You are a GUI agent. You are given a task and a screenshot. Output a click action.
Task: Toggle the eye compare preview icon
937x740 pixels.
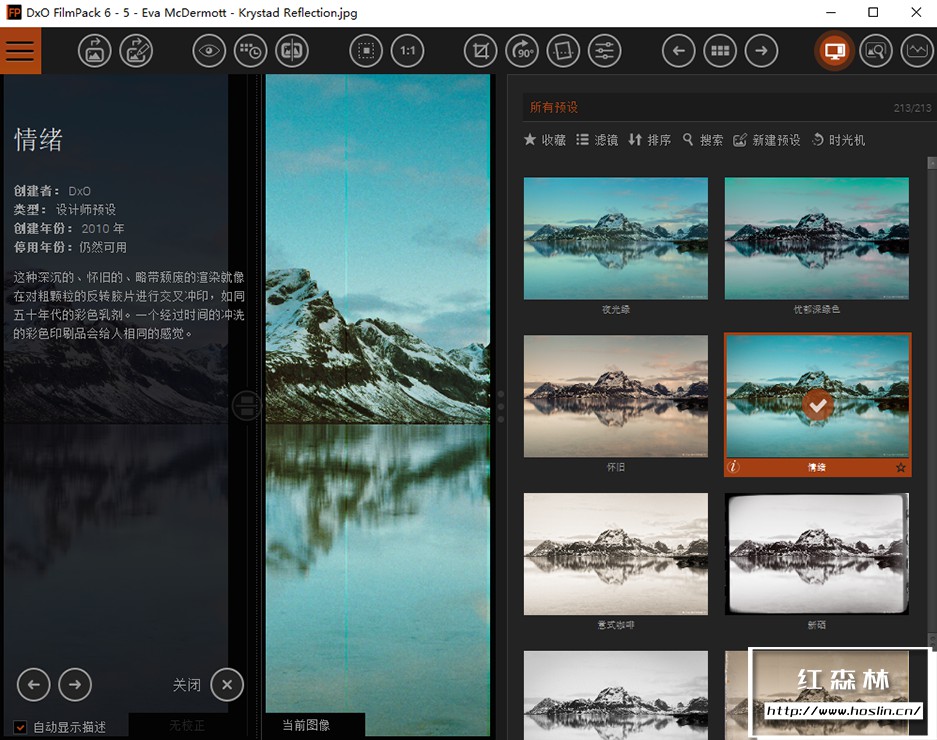coord(209,51)
